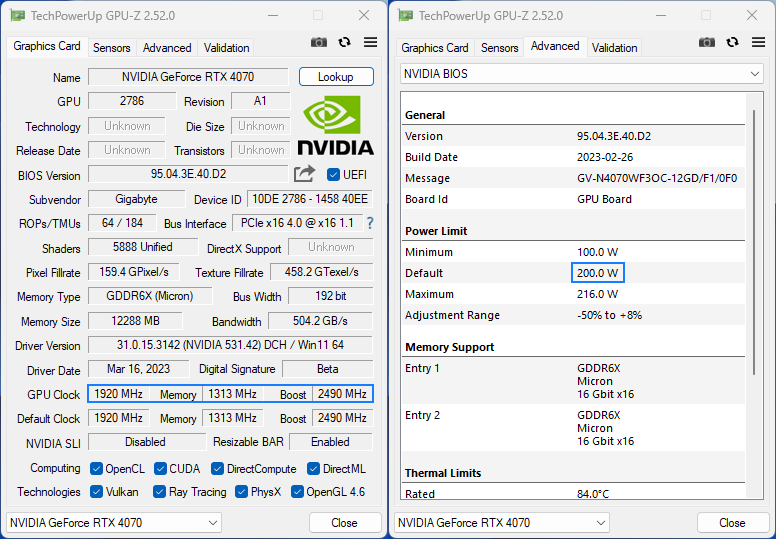Toggle the OpenCL checkbox
The width and height of the screenshot is (776, 539).
click(x=97, y=469)
